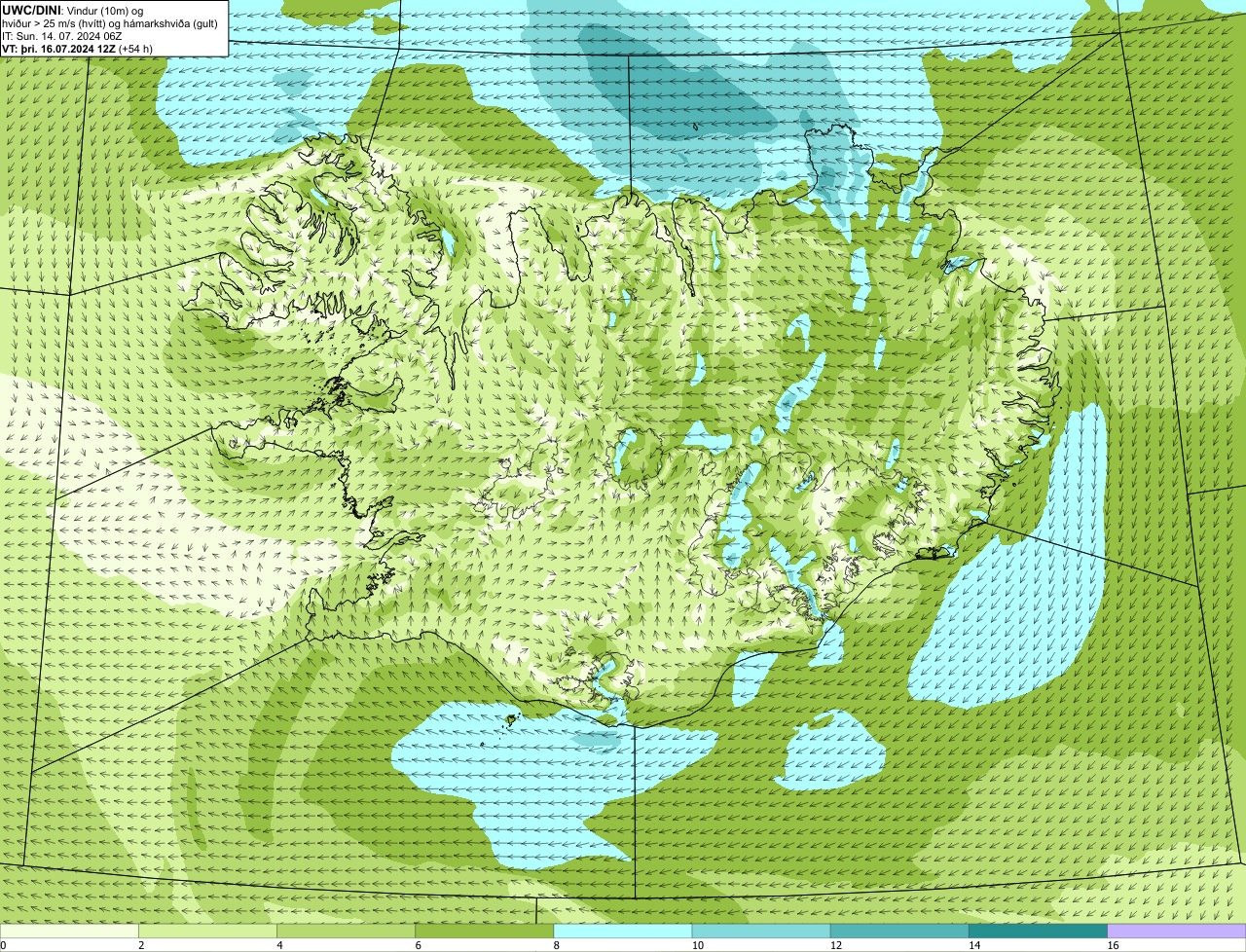
Task: Click the 12–14 m/s teal legend swatch
Action: click(899, 932)
